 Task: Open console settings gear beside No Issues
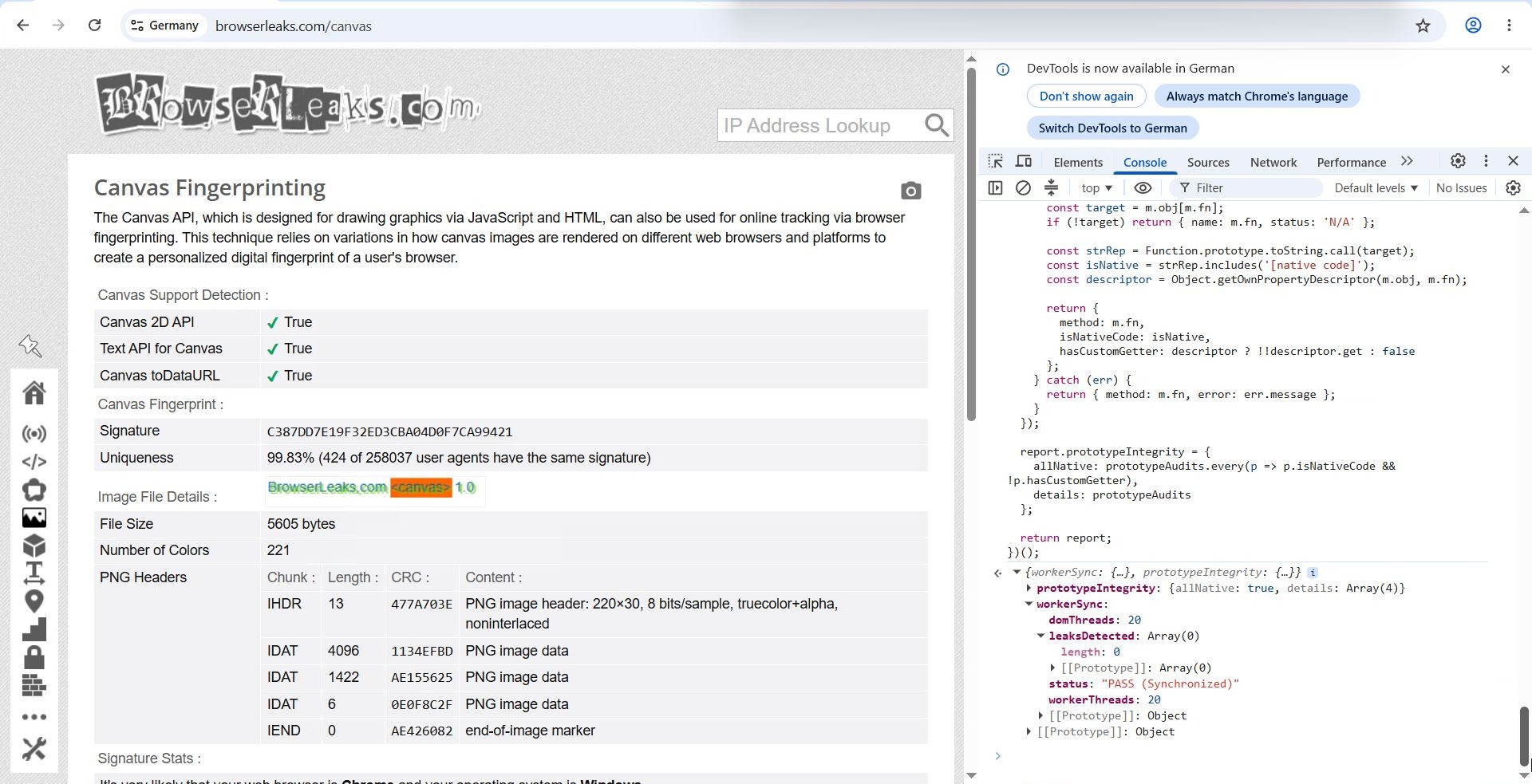click(x=1513, y=187)
